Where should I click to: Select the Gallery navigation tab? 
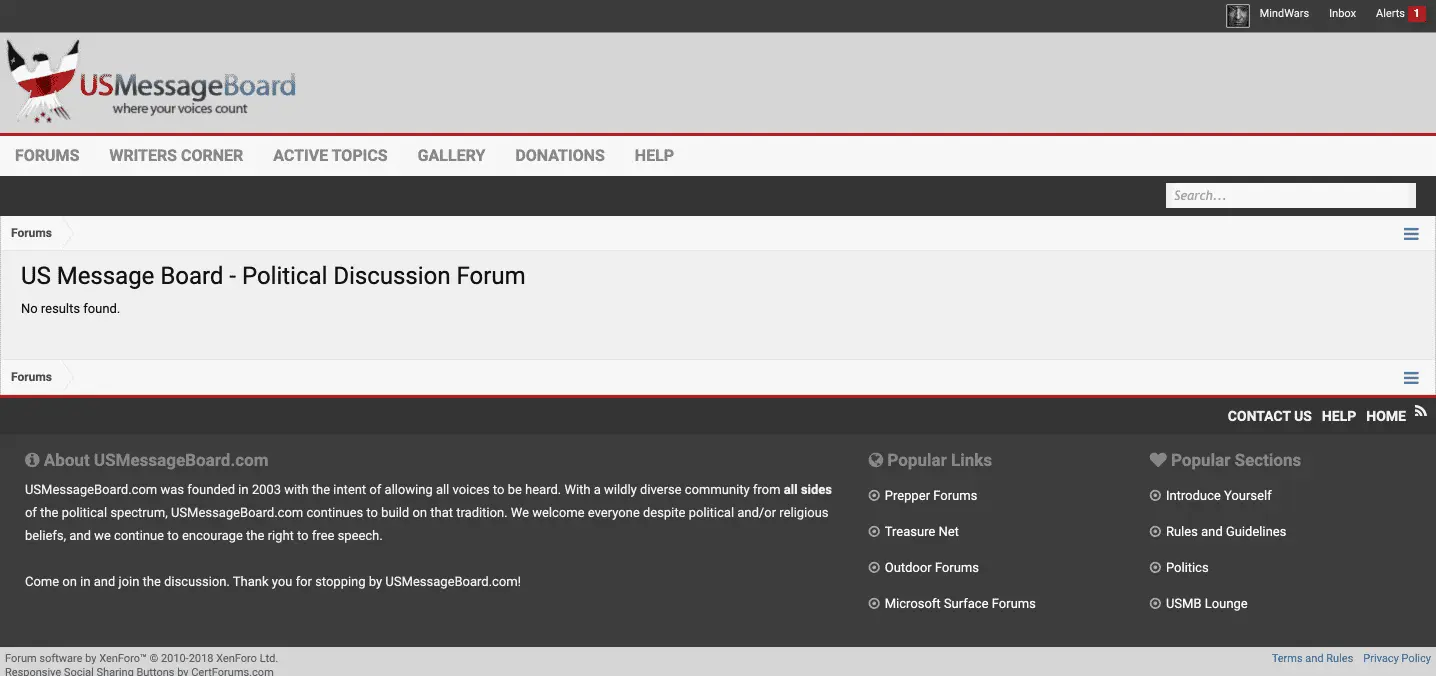pyautogui.click(x=451, y=155)
